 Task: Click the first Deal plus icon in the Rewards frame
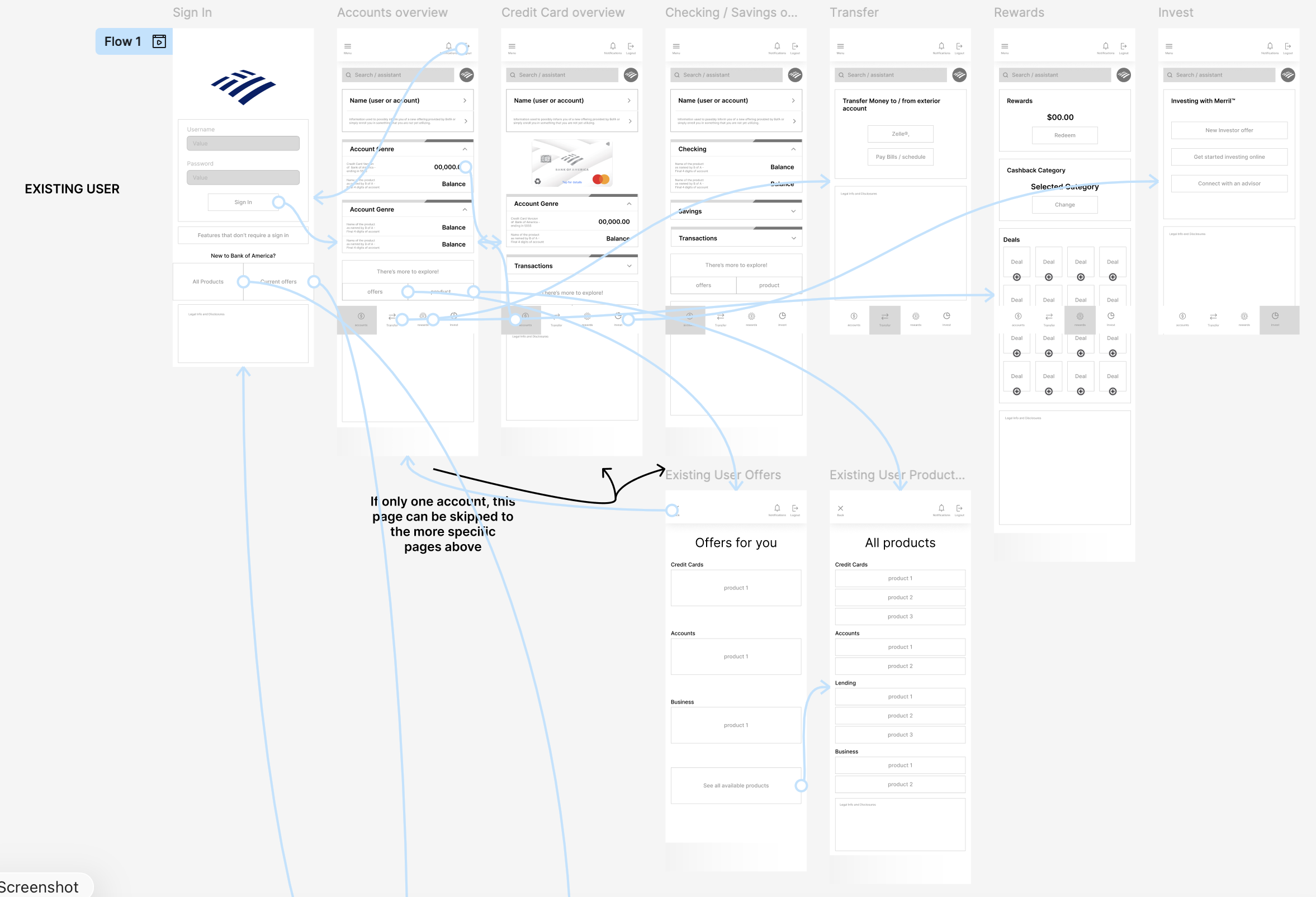coord(1016,277)
